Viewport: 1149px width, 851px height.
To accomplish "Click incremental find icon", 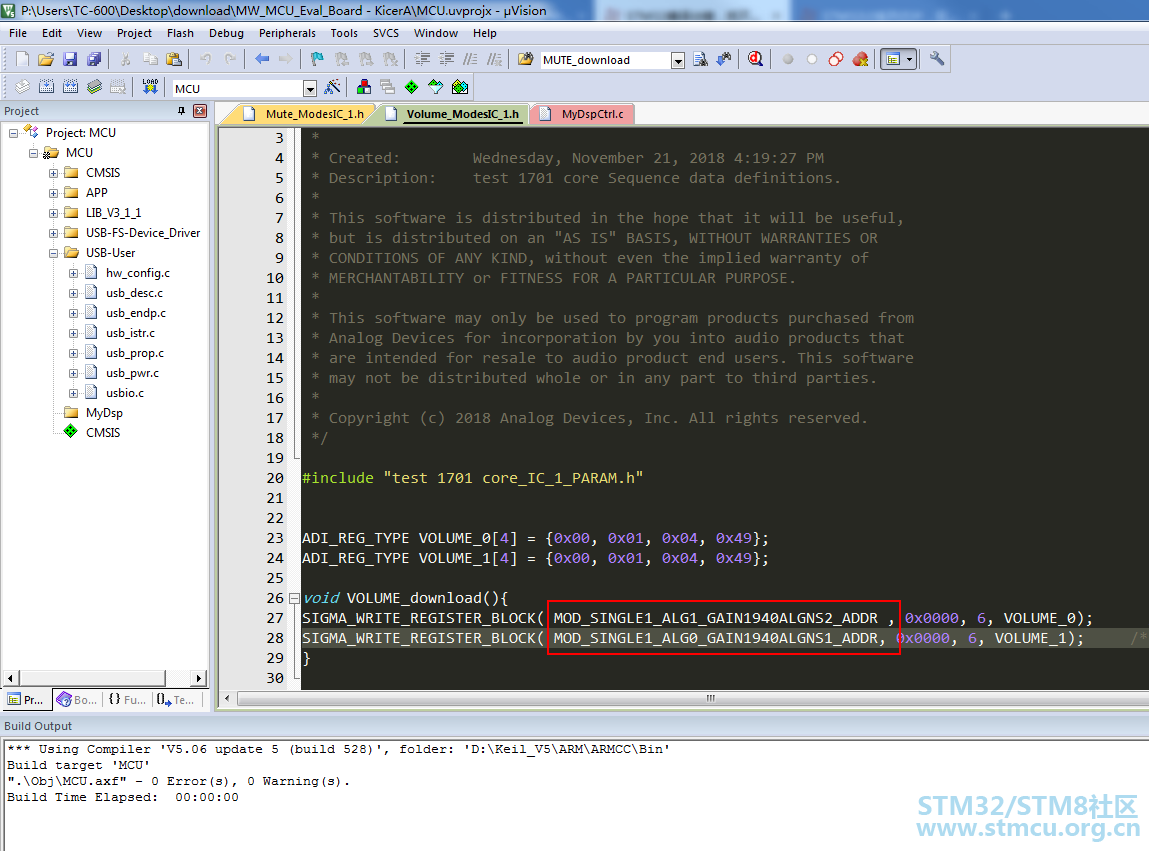I will 724,59.
